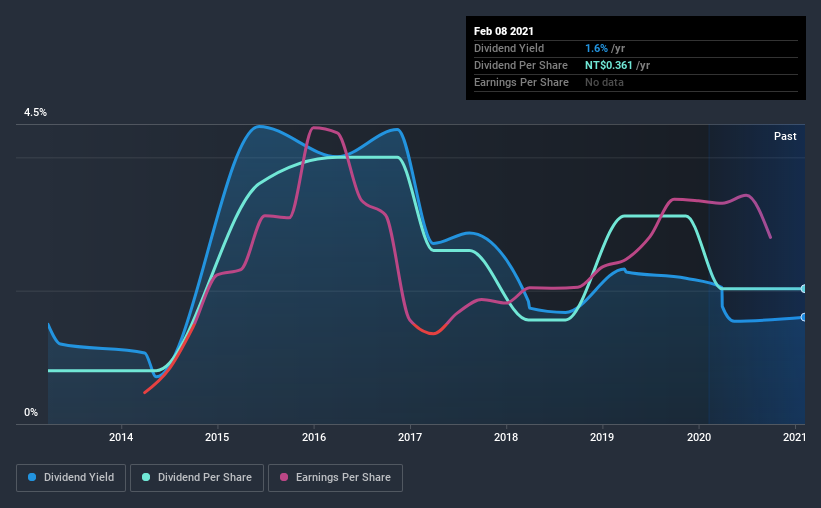Click Dividend Per Share label in tooltip
Screen dimensions: 821x508
pos(520,65)
